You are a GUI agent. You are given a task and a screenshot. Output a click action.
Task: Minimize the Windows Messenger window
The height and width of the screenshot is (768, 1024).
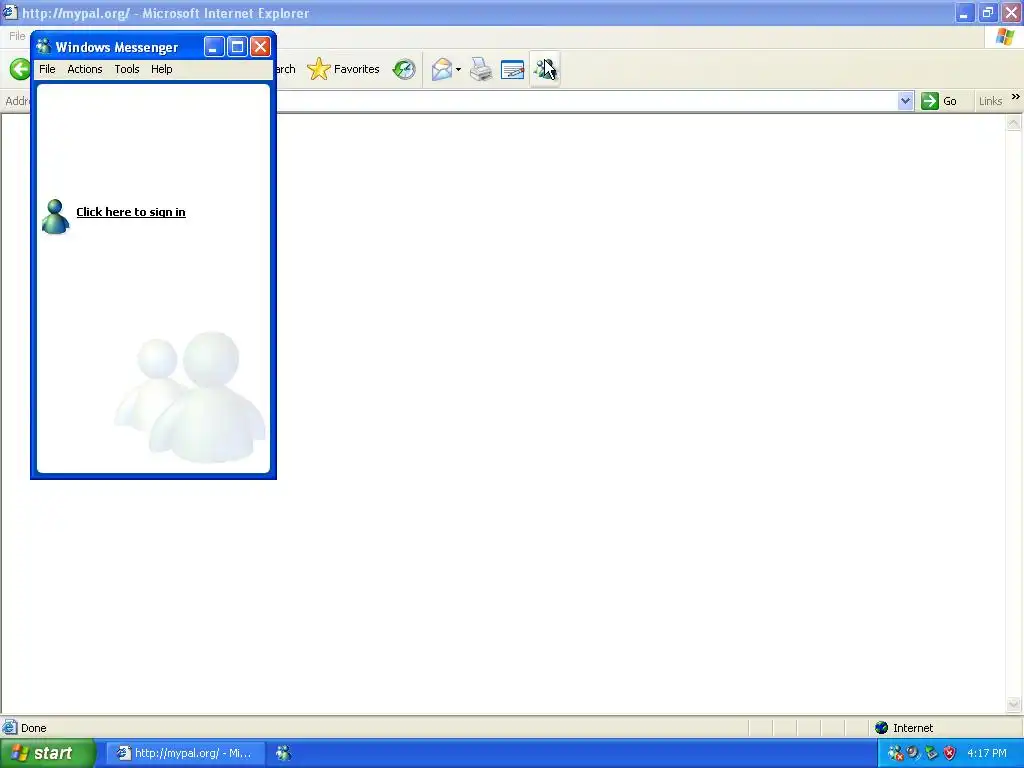click(214, 46)
